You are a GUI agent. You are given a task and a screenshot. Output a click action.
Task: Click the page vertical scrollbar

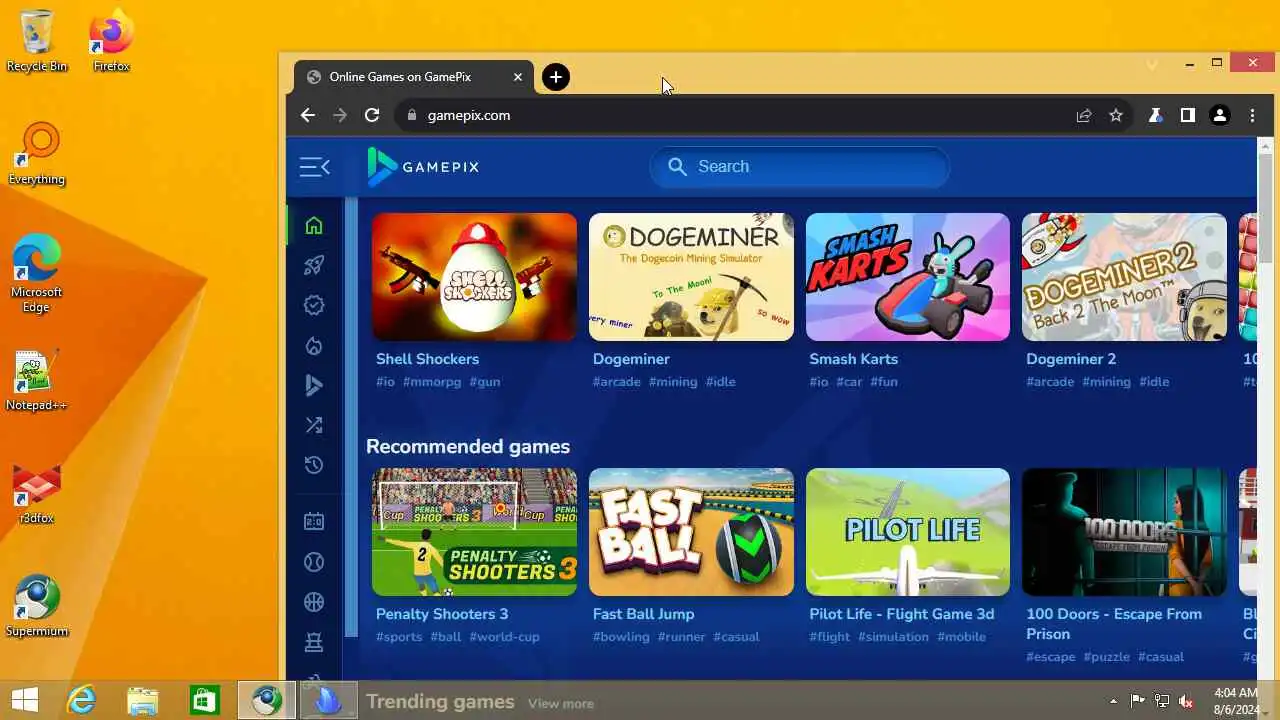point(1265,208)
